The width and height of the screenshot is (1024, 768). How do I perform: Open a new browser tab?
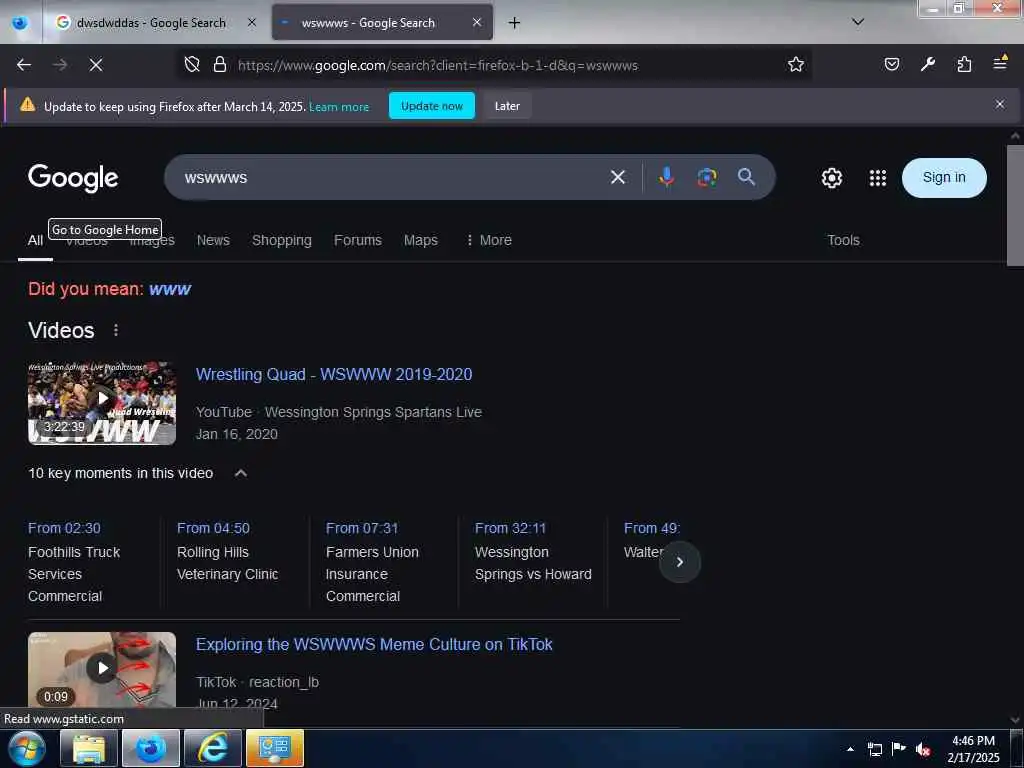515,23
